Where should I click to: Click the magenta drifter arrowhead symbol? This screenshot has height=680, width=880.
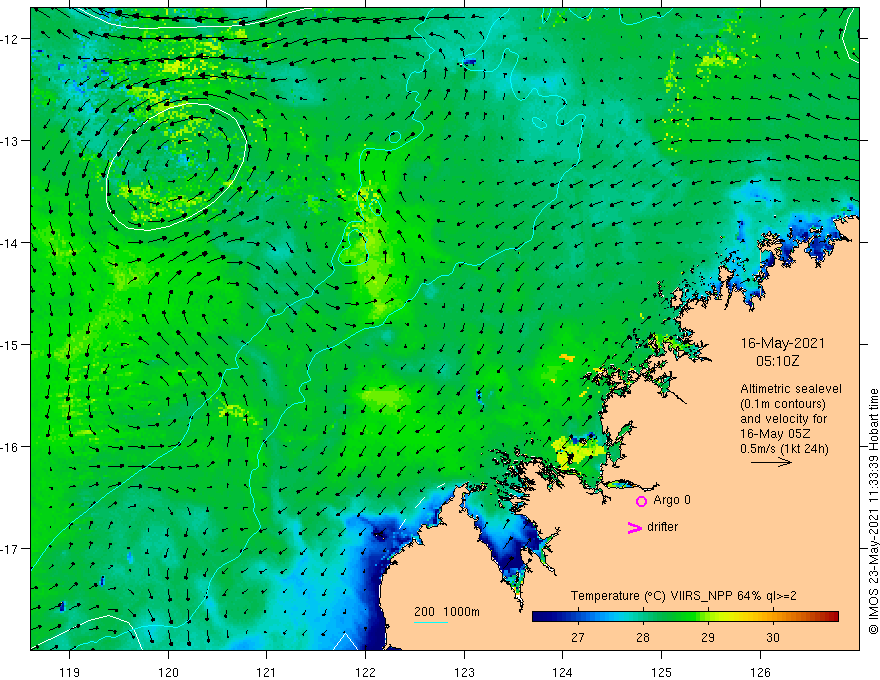pos(634,527)
